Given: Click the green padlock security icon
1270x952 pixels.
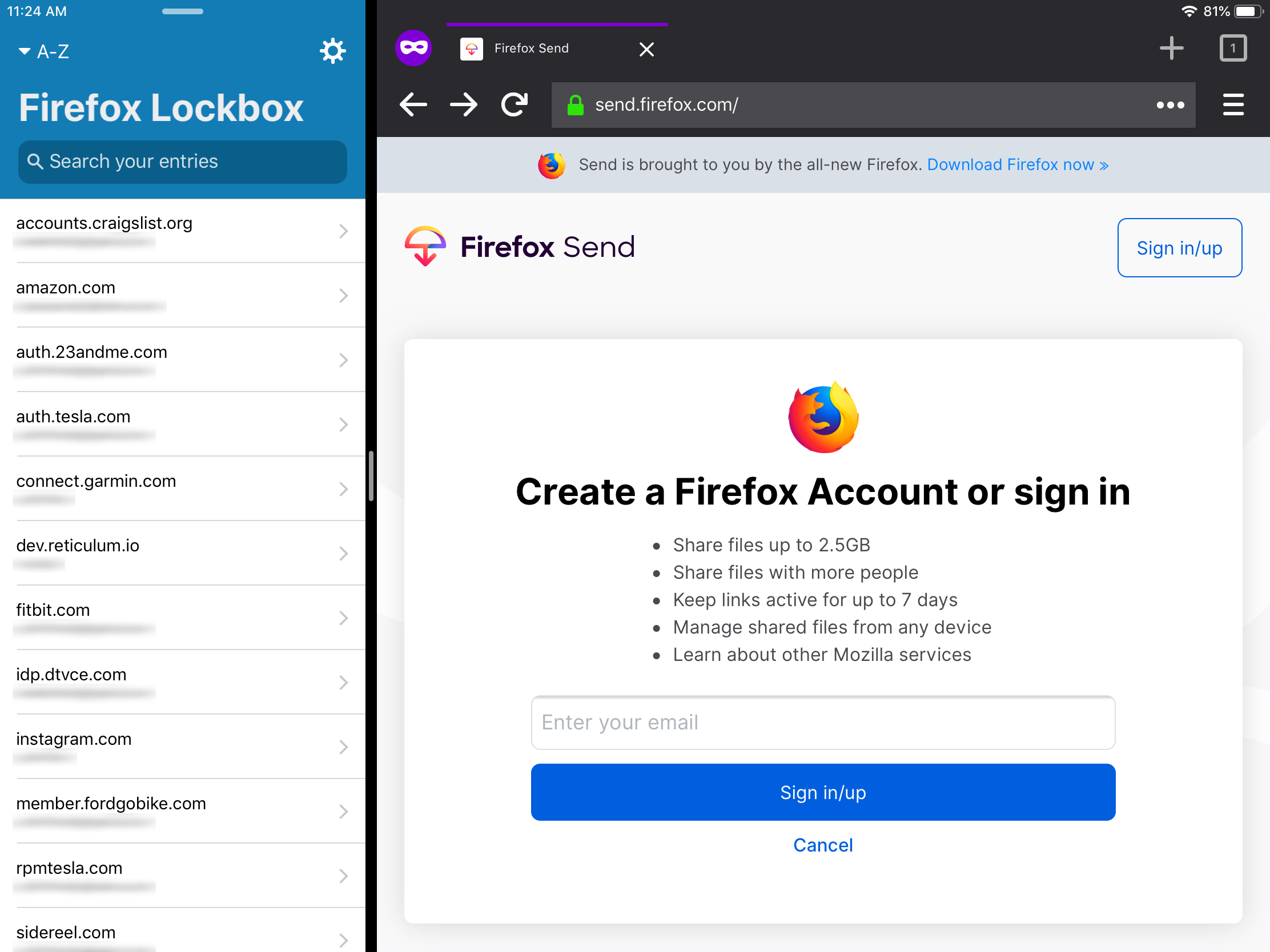Looking at the screenshot, I should pyautogui.click(x=577, y=104).
